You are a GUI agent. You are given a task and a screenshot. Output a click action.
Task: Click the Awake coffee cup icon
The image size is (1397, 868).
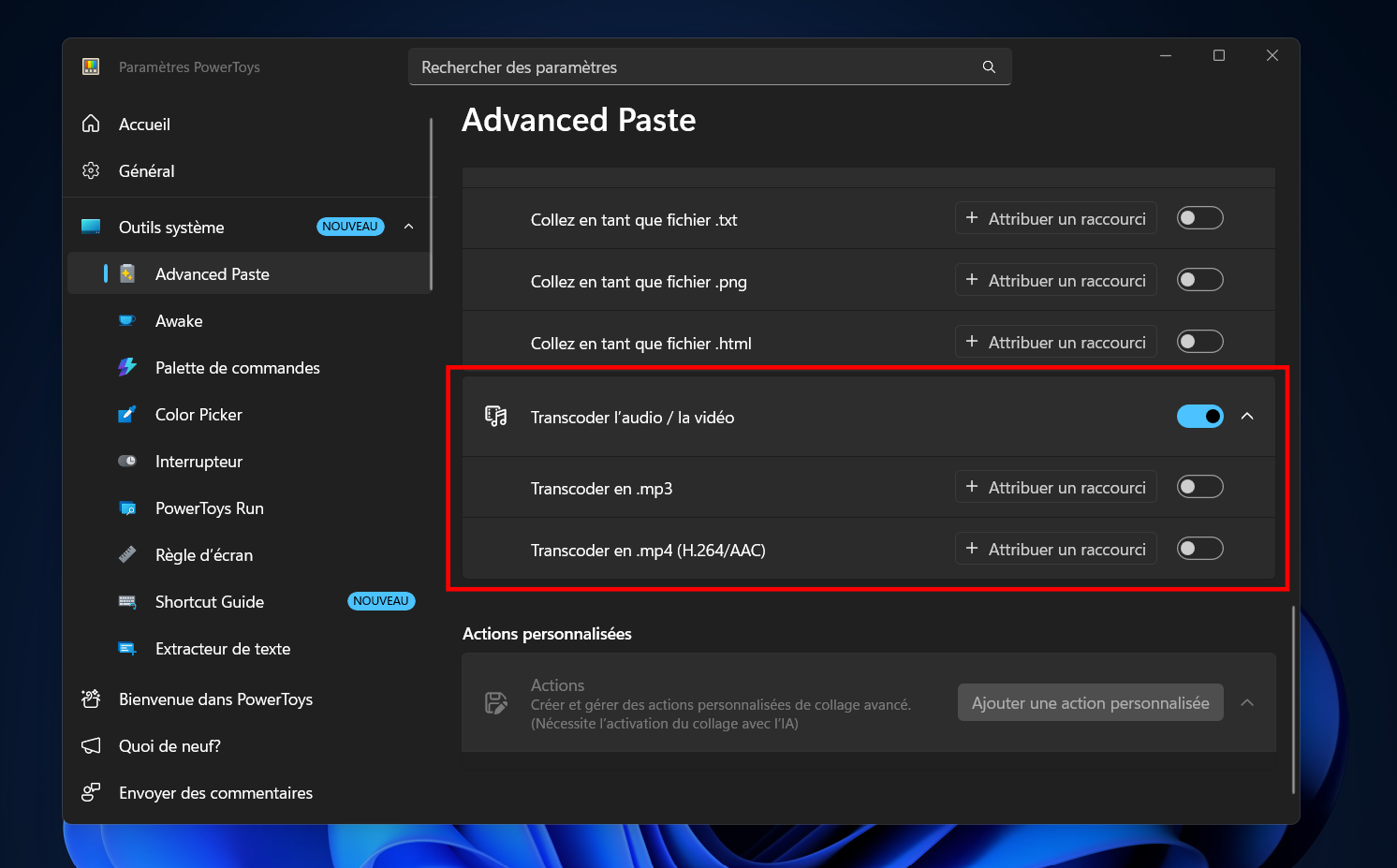(127, 320)
